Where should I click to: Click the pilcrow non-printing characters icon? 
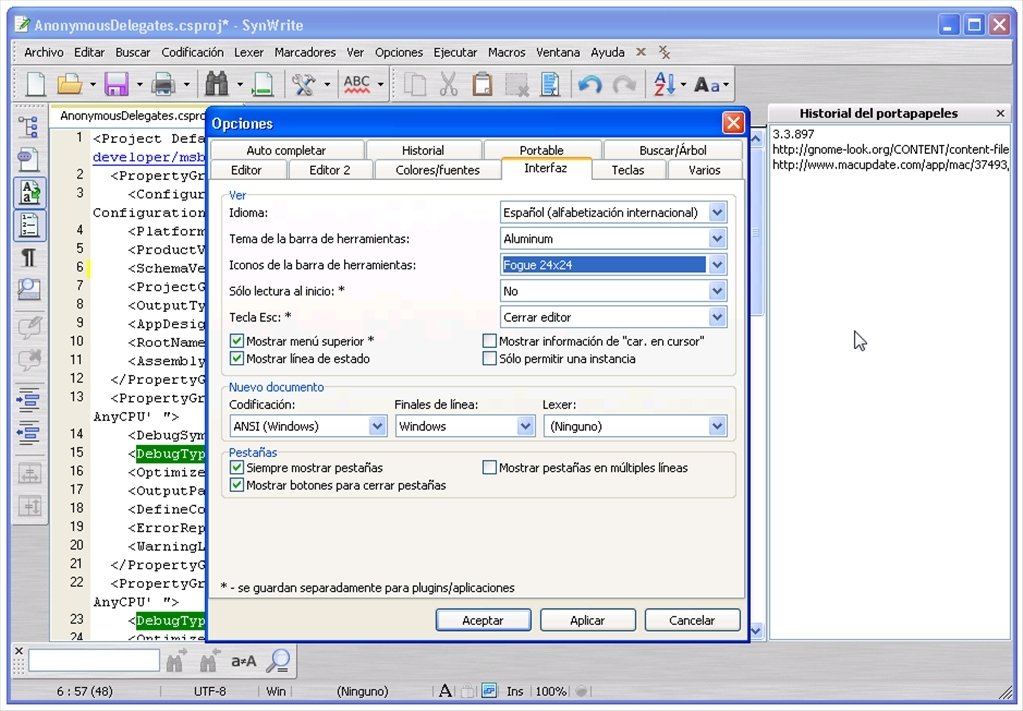pos(29,258)
